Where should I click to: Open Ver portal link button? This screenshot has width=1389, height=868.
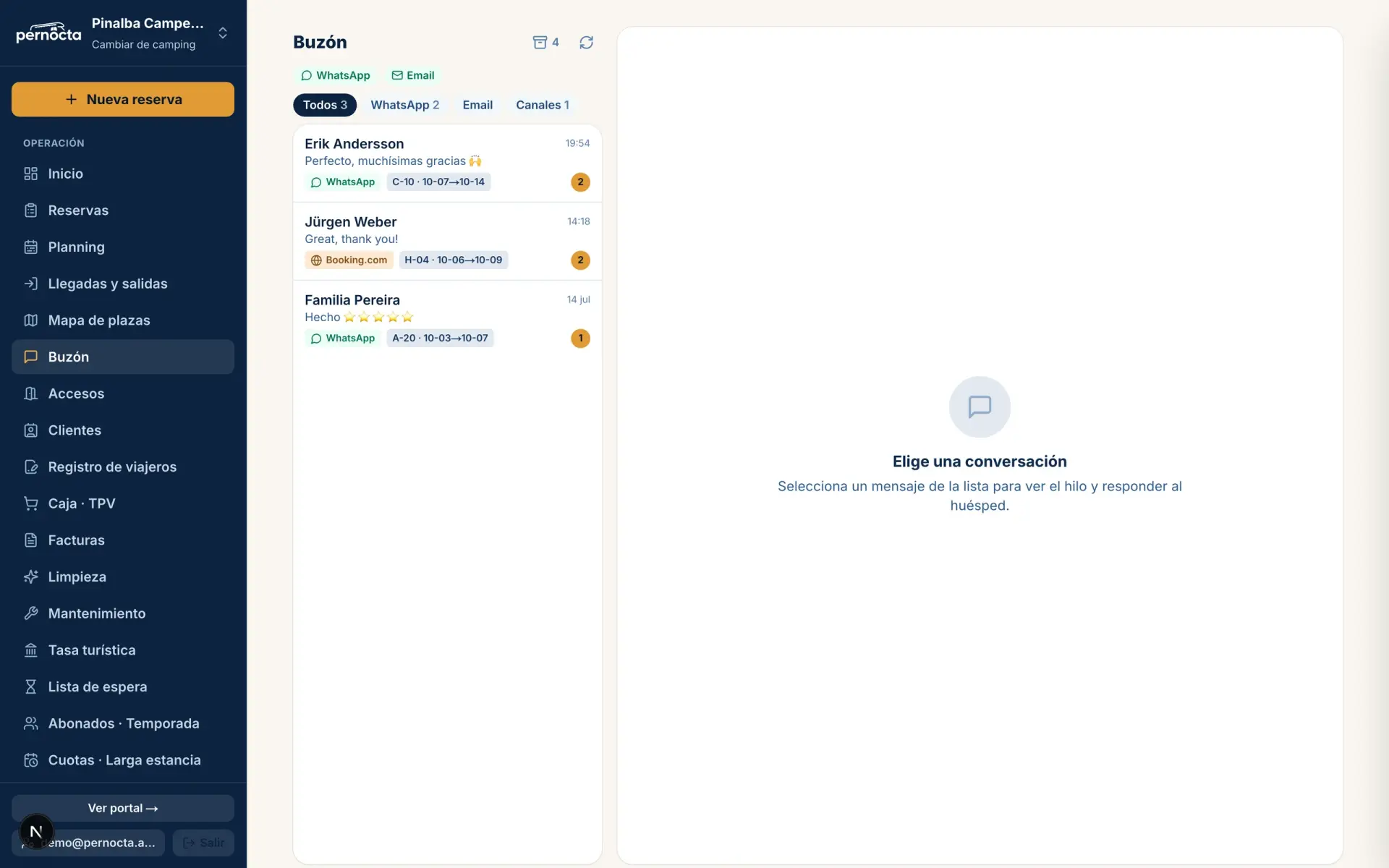pyautogui.click(x=123, y=808)
